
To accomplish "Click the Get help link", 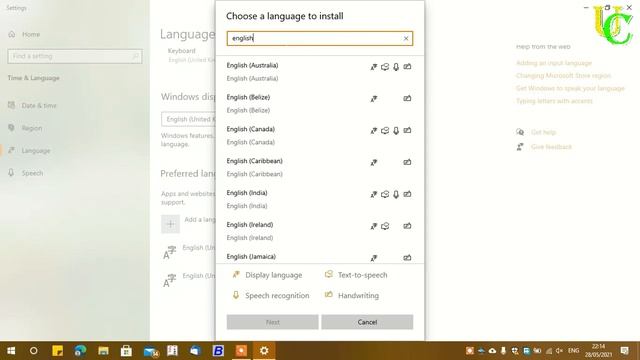I will pos(543,132).
